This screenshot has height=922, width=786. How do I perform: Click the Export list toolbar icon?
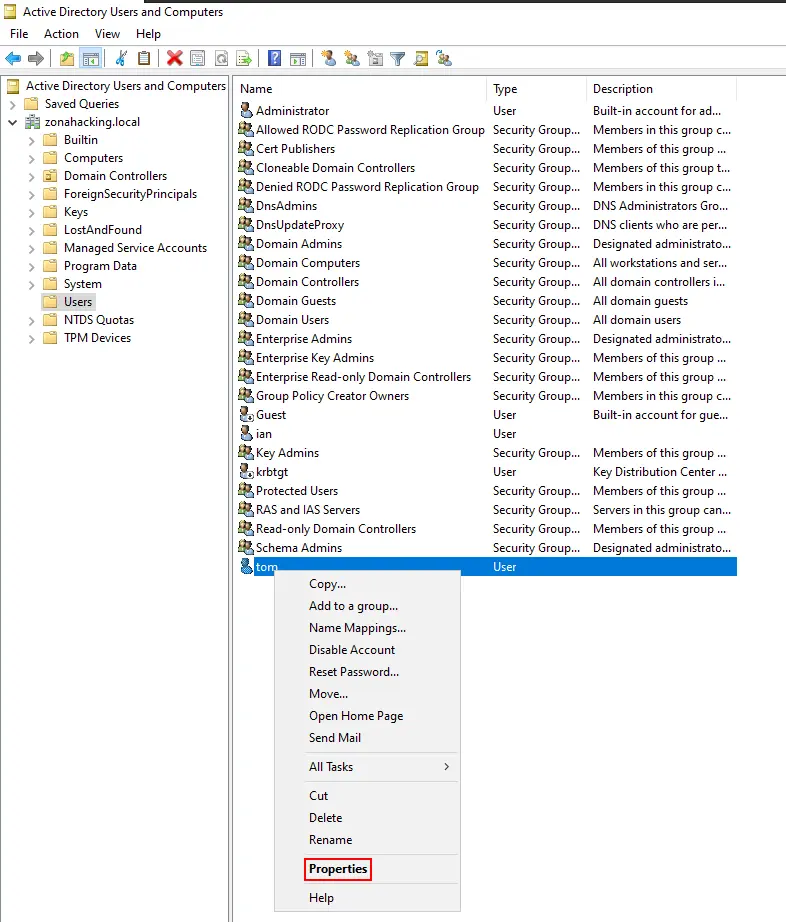[243, 59]
